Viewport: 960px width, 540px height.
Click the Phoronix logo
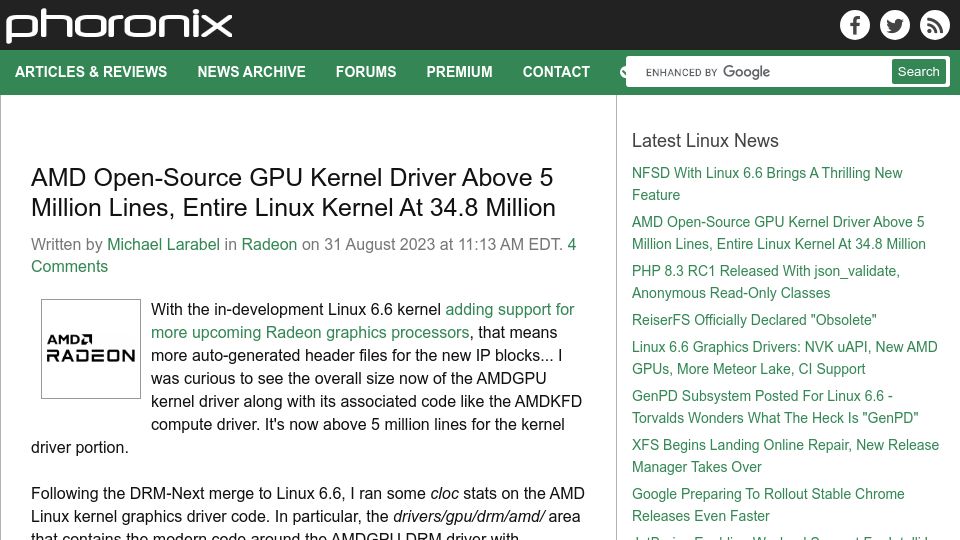click(x=119, y=26)
